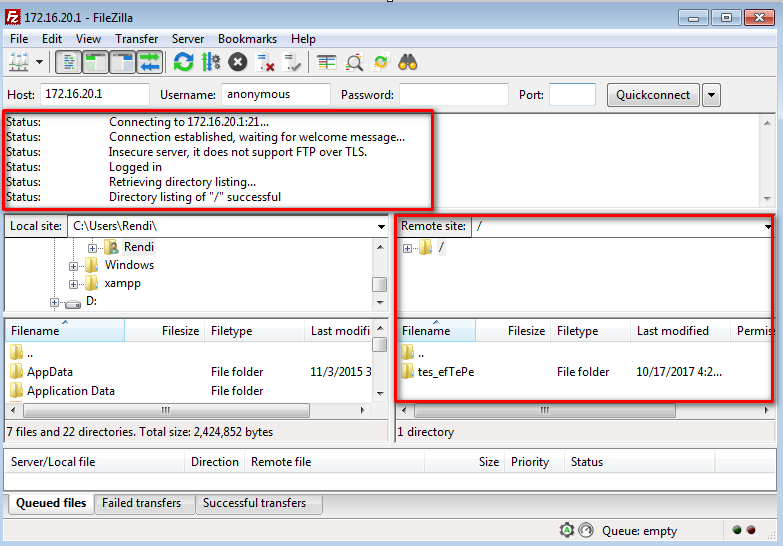This screenshot has width=783, height=546.
Task: Click the Password input field
Action: tap(454, 94)
